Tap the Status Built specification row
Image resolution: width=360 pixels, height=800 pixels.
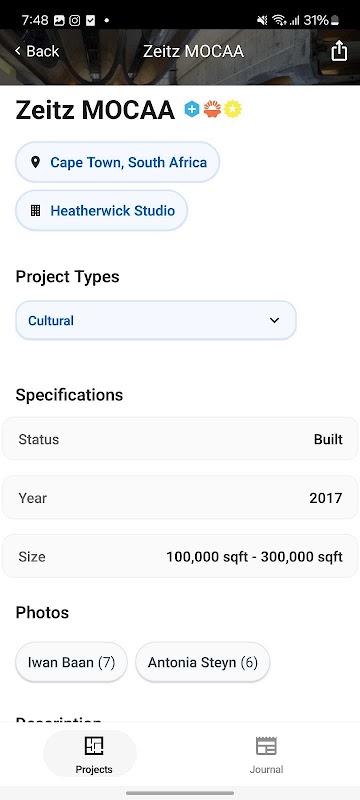click(180, 439)
